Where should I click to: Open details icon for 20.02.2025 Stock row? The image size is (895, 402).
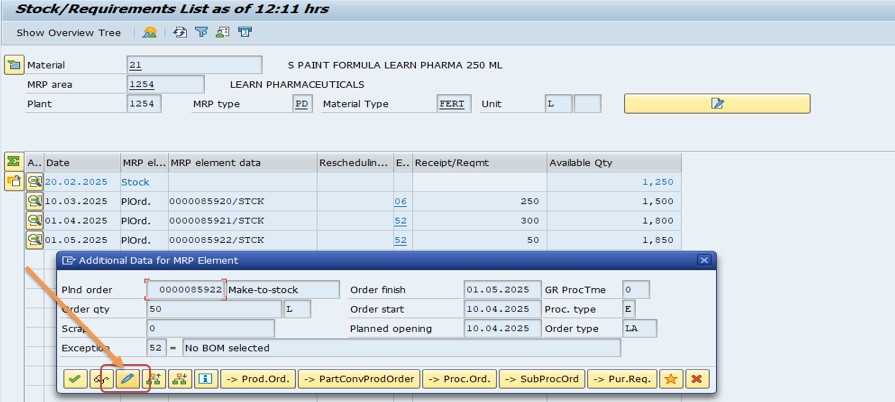pos(35,182)
